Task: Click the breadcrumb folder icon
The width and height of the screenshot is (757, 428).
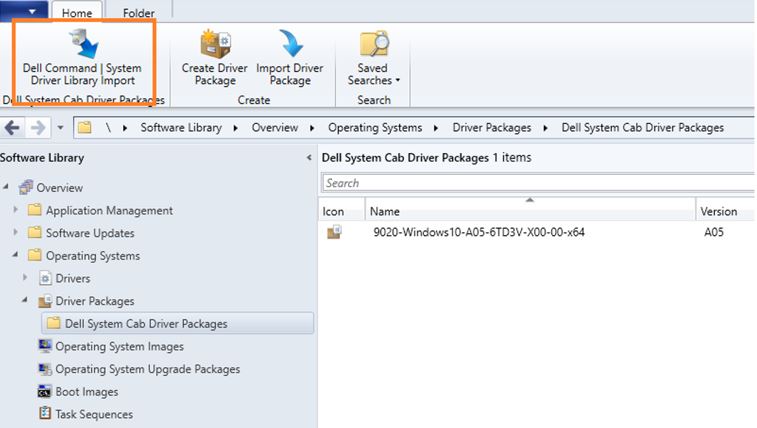Action: [84, 127]
